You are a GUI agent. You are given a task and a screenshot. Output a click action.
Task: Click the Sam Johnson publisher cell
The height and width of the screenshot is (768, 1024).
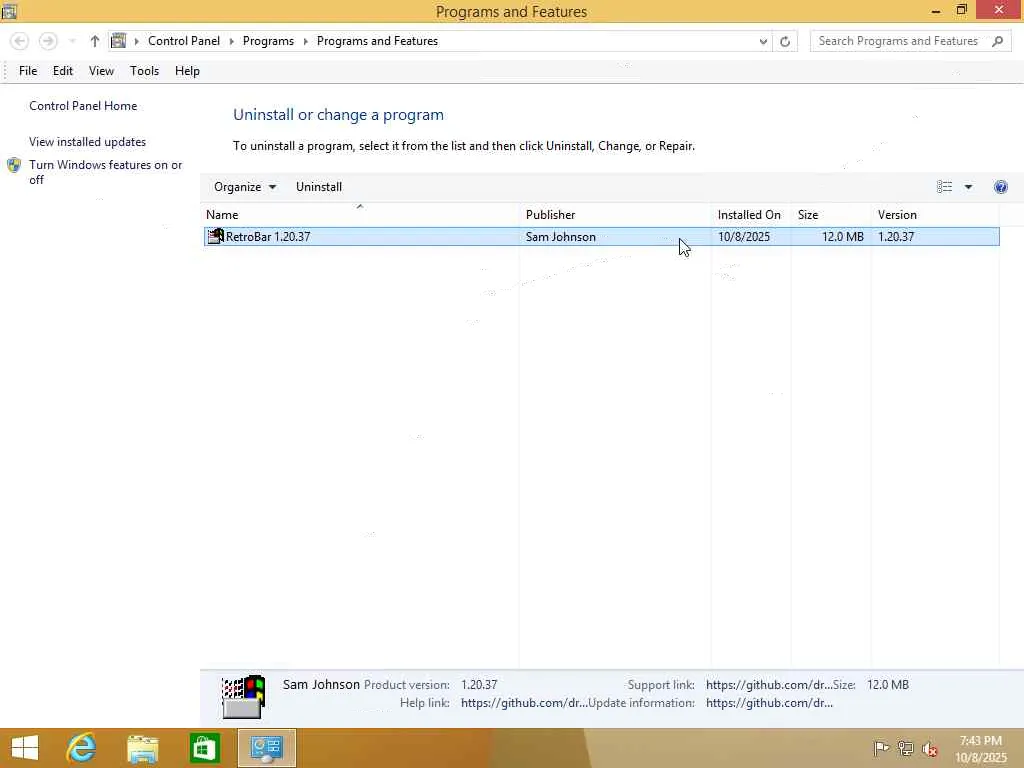(x=560, y=237)
